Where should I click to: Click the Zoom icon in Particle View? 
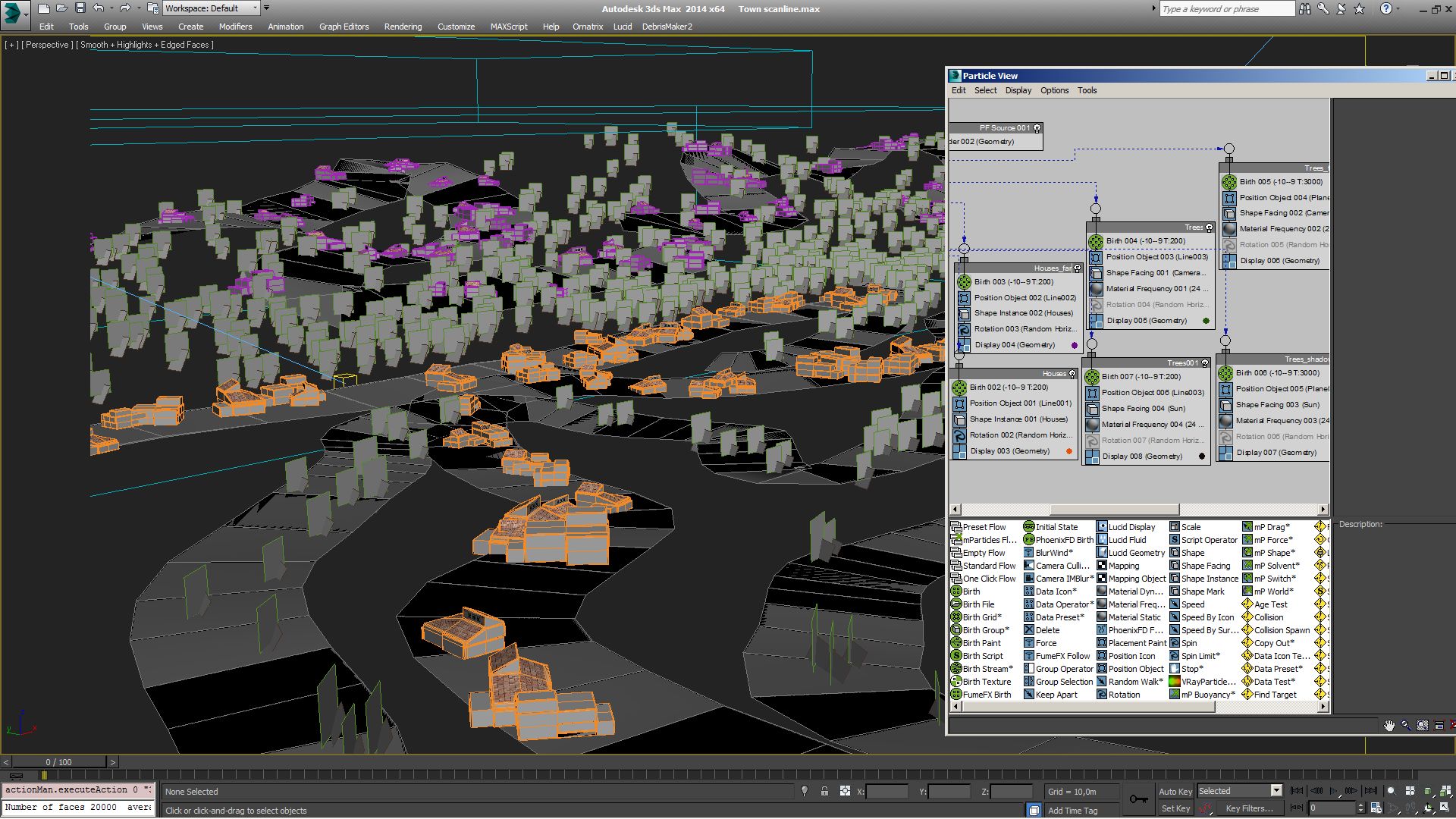(x=1406, y=726)
